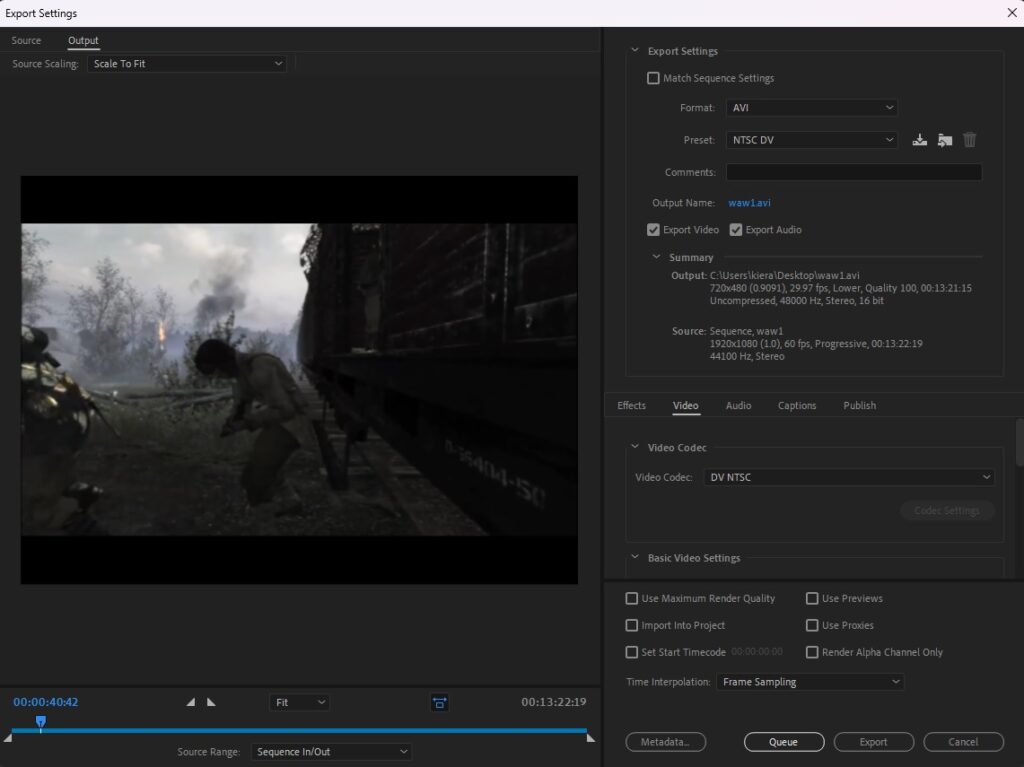Image resolution: width=1024 pixels, height=767 pixels.
Task: Enable Use Maximum Render Quality
Action: [x=632, y=599]
